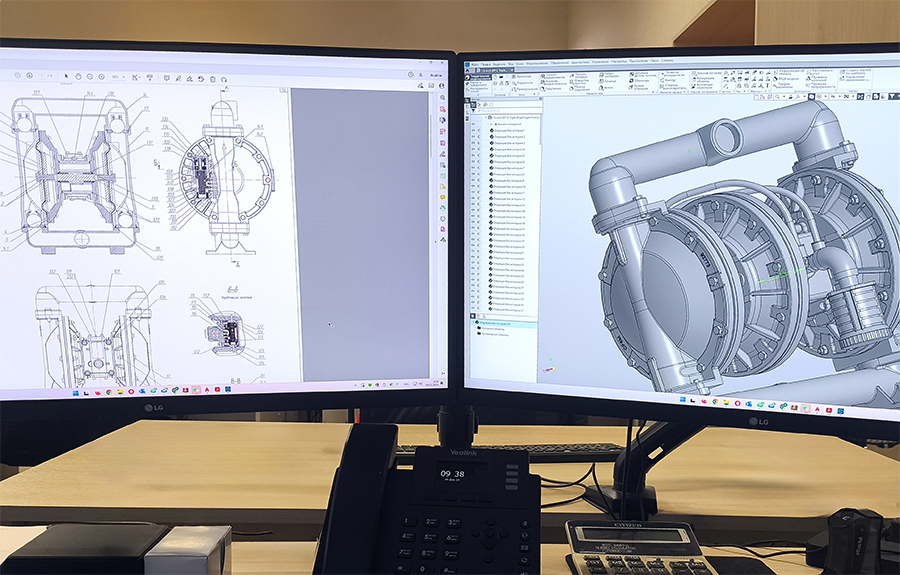This screenshot has height=575, width=900.
Task: Select the arrow selection tool in PDF toolbar
Action: tap(67, 76)
